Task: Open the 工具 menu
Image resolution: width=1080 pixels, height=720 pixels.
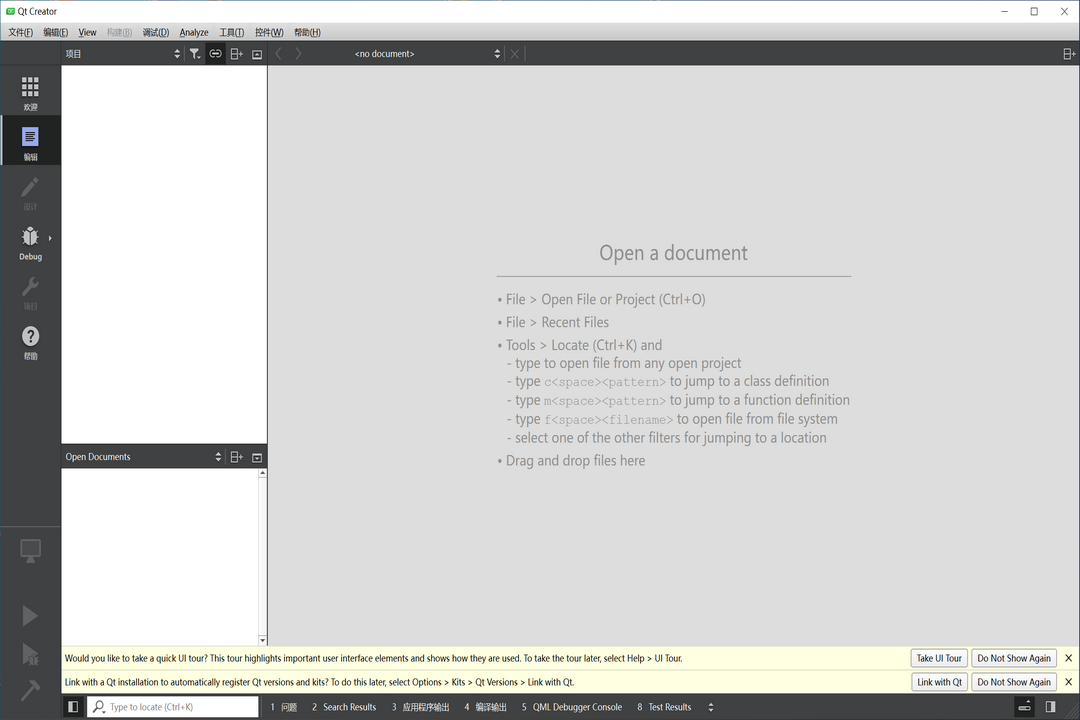Action: click(234, 32)
